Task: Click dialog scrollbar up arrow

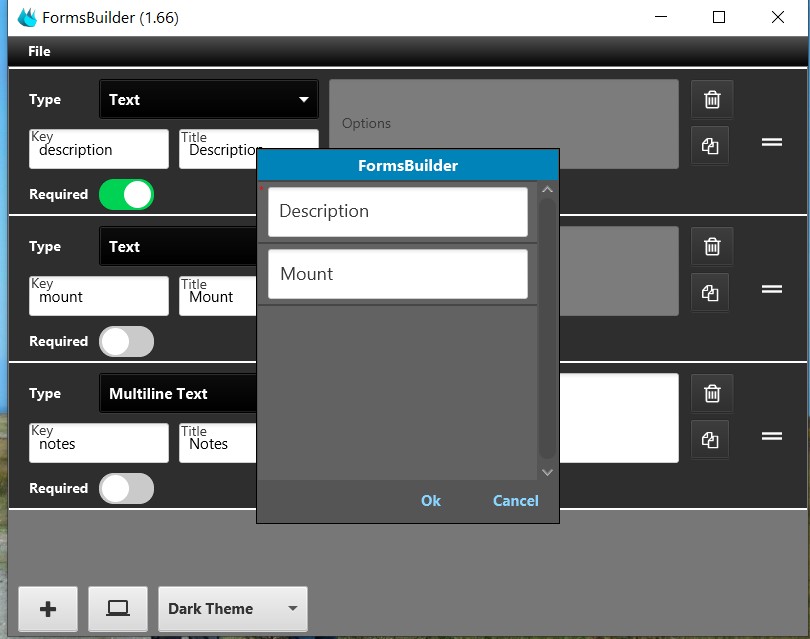Action: (x=548, y=190)
